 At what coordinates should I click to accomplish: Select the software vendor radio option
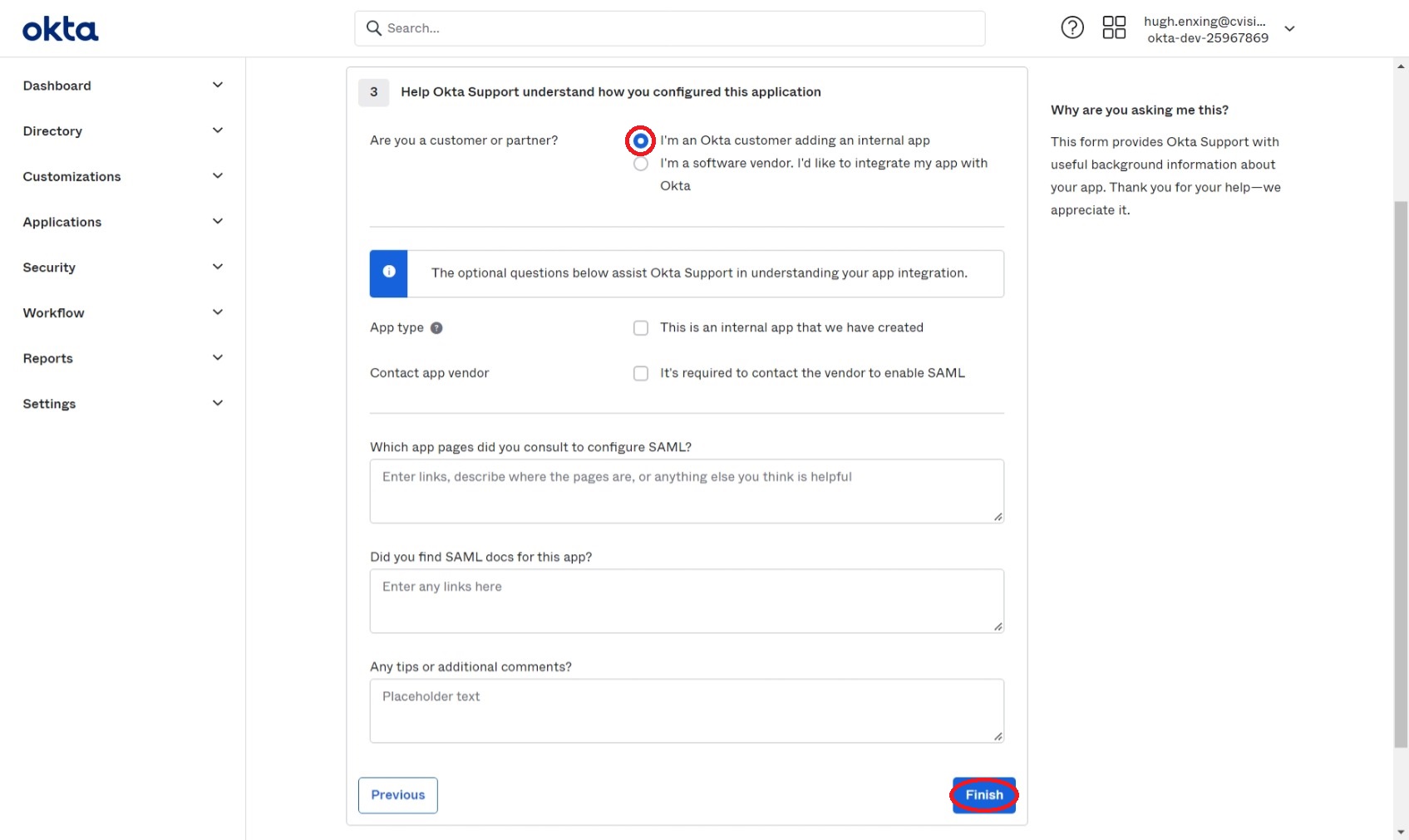641,164
